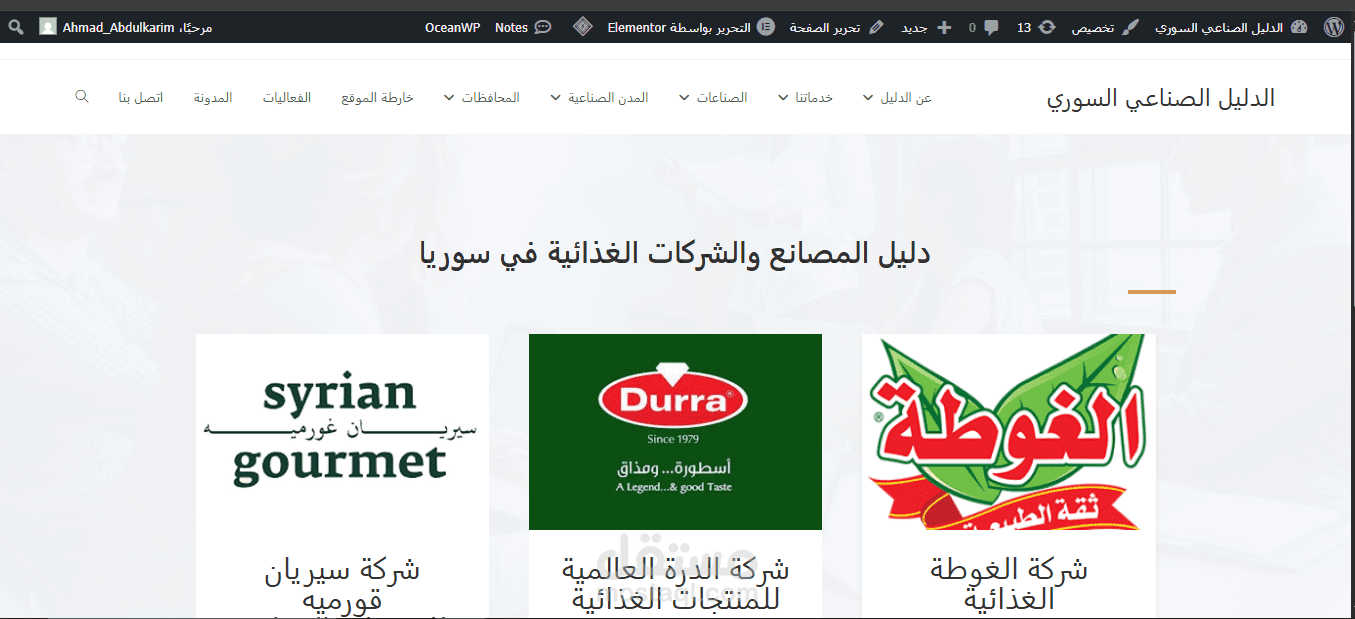Open the OceanWP link in the admin bar

click(453, 26)
